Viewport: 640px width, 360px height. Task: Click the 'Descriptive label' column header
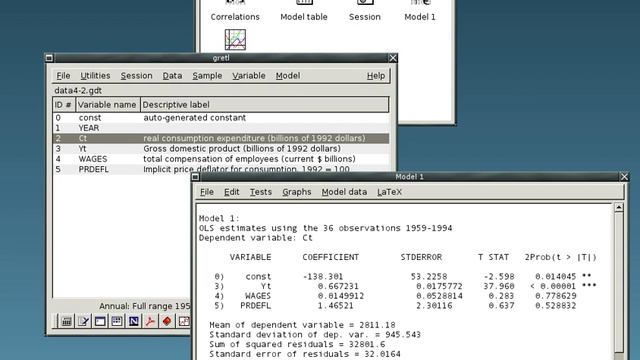coord(264,104)
